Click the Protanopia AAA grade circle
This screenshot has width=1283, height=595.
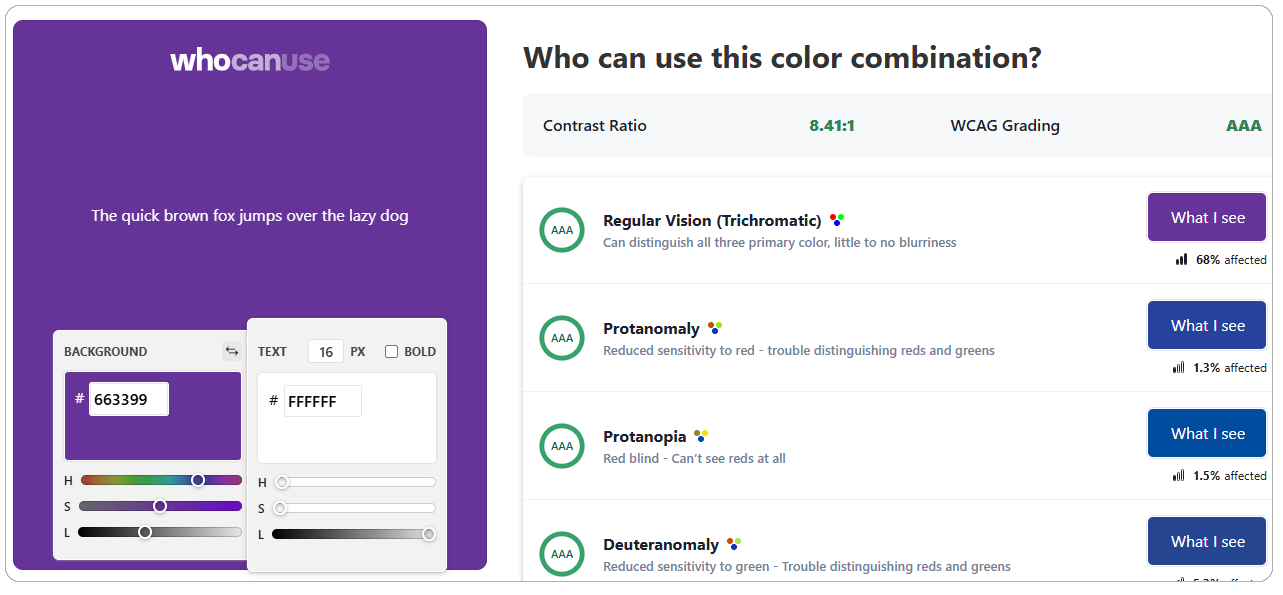(x=562, y=446)
